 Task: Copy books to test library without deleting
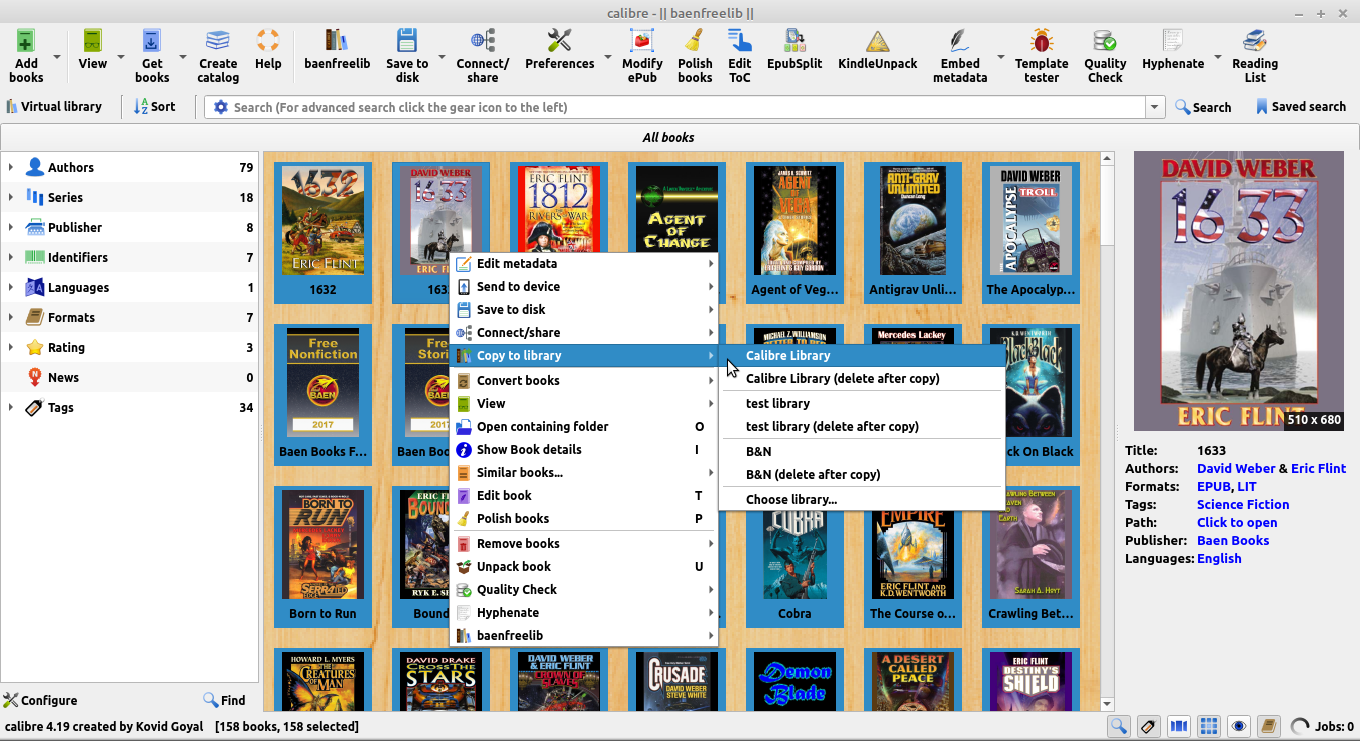[863, 403]
